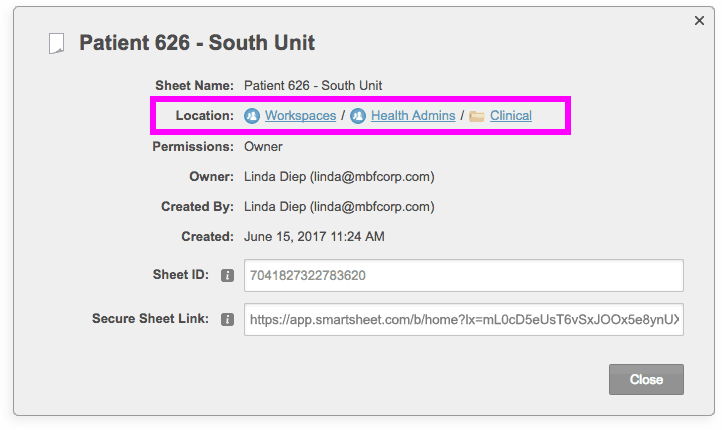Open the Health Admins link

coord(413,116)
